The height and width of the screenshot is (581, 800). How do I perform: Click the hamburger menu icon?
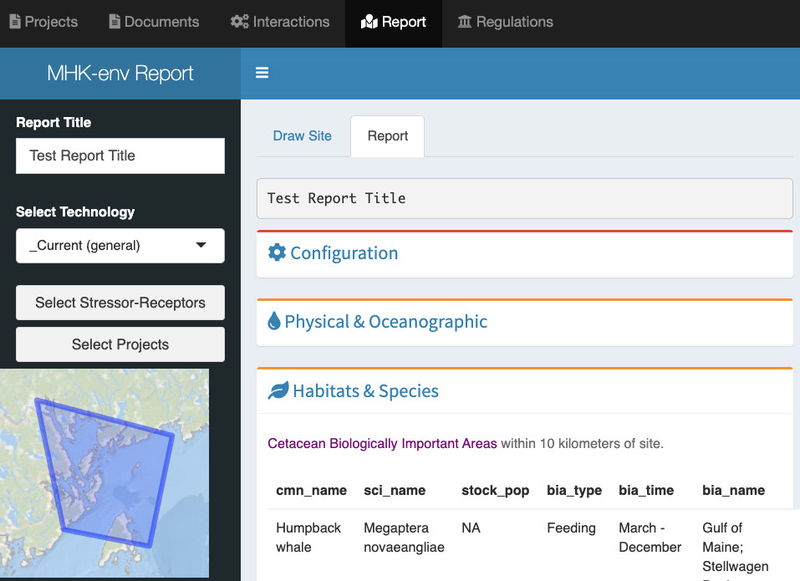pos(261,73)
